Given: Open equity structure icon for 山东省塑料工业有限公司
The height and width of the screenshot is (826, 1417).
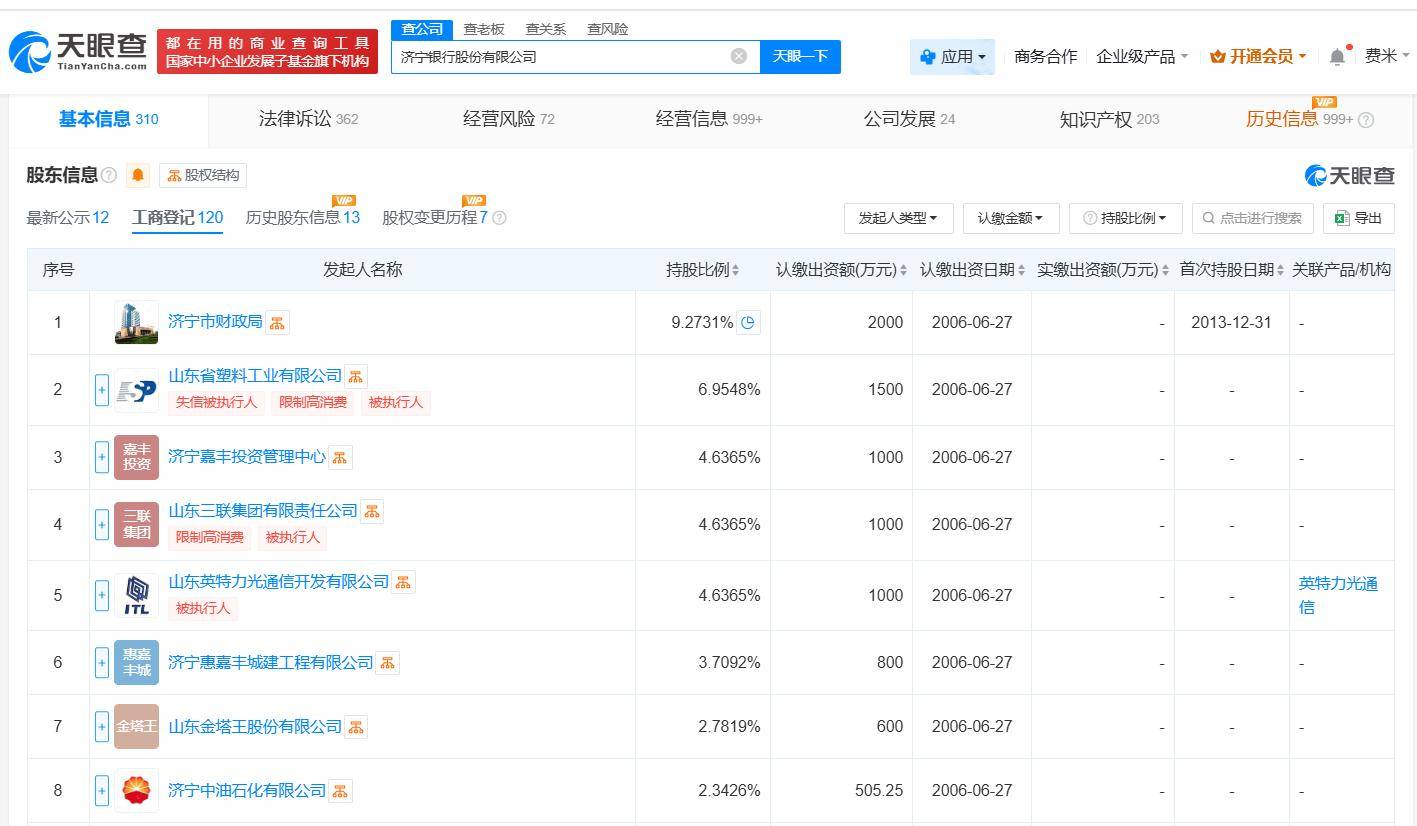Looking at the screenshot, I should tap(356, 376).
